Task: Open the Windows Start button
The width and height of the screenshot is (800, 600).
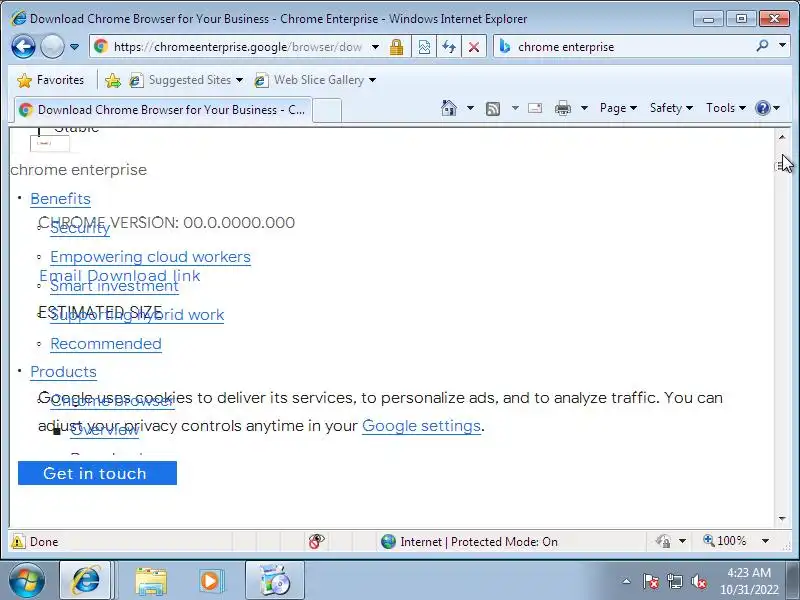Action: [x=26, y=581]
